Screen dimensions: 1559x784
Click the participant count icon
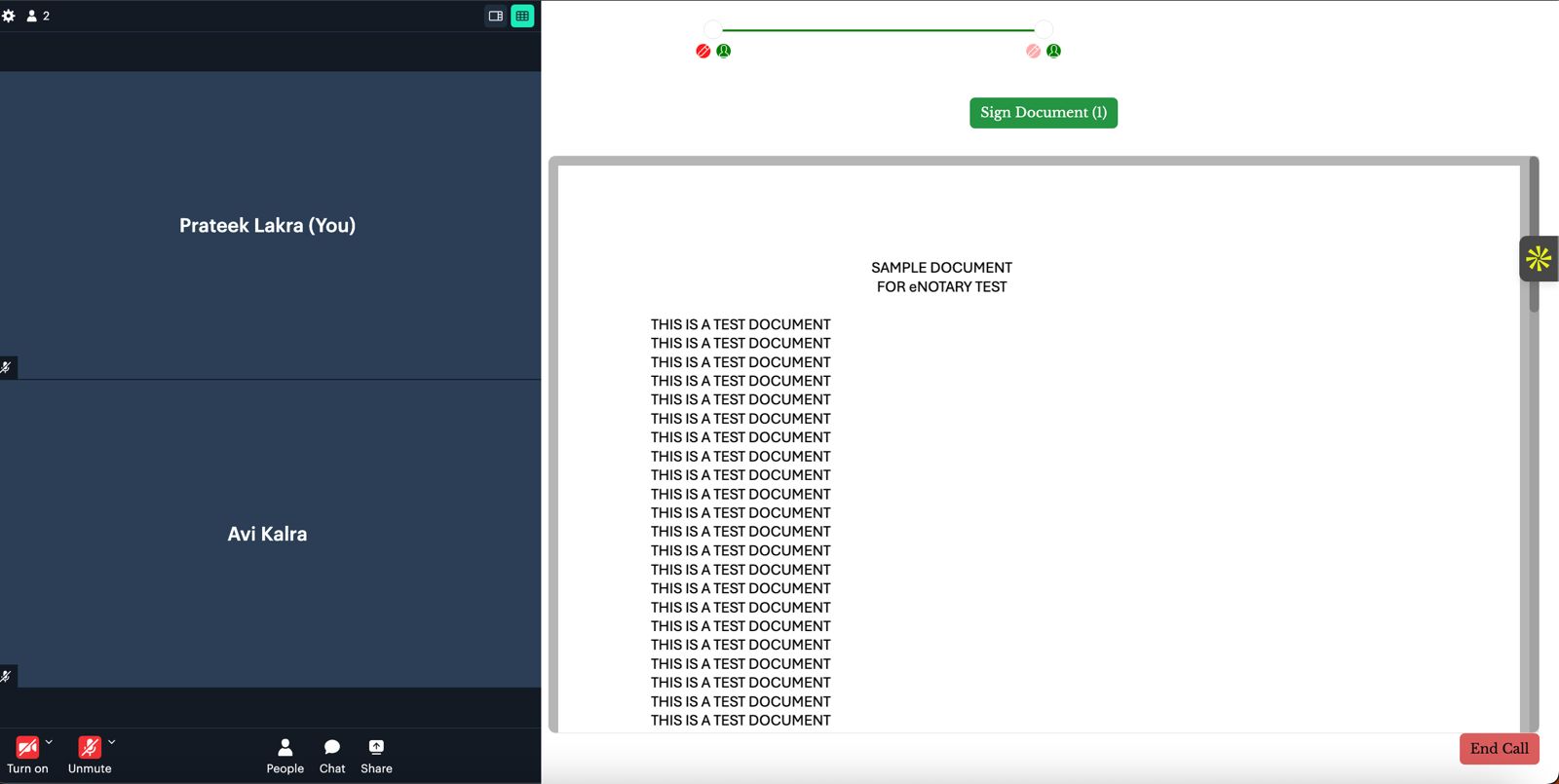[x=37, y=16]
